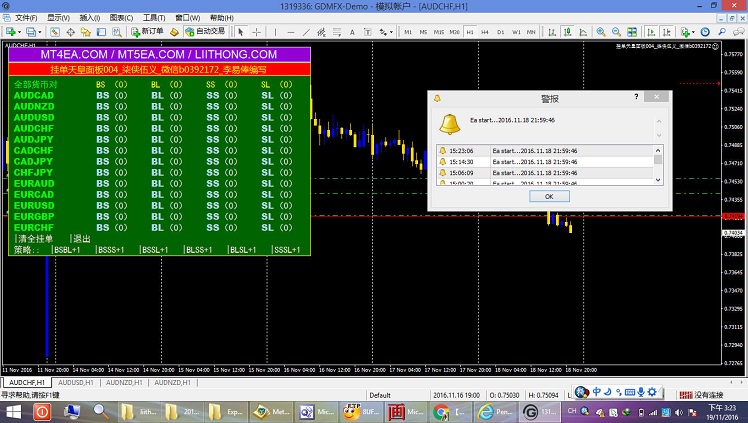Toggle candlestick chart display mode
The height and width of the screenshot is (423, 748).
coord(568,31)
